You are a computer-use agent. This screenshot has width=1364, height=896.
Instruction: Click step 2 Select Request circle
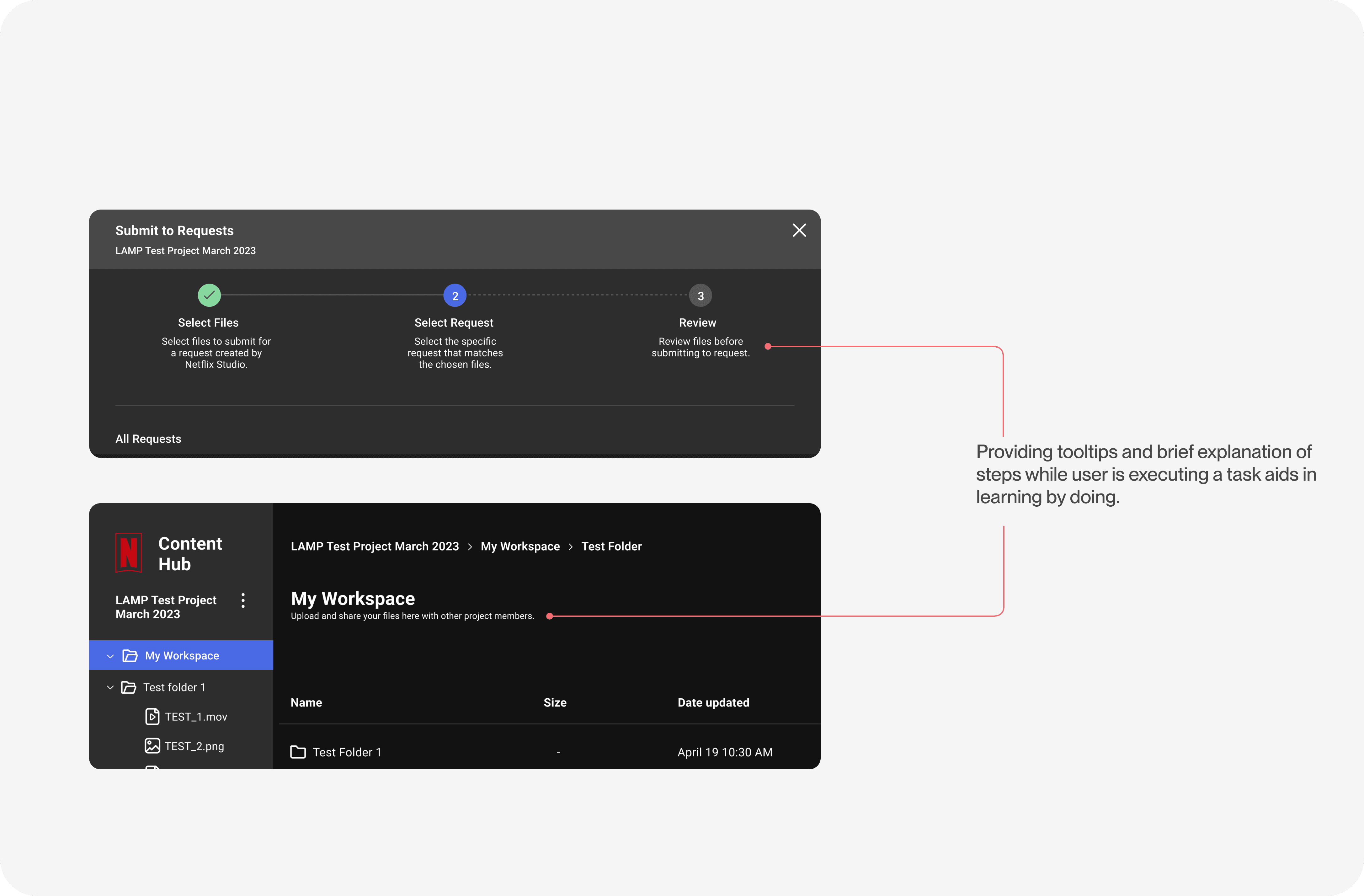[x=455, y=296]
